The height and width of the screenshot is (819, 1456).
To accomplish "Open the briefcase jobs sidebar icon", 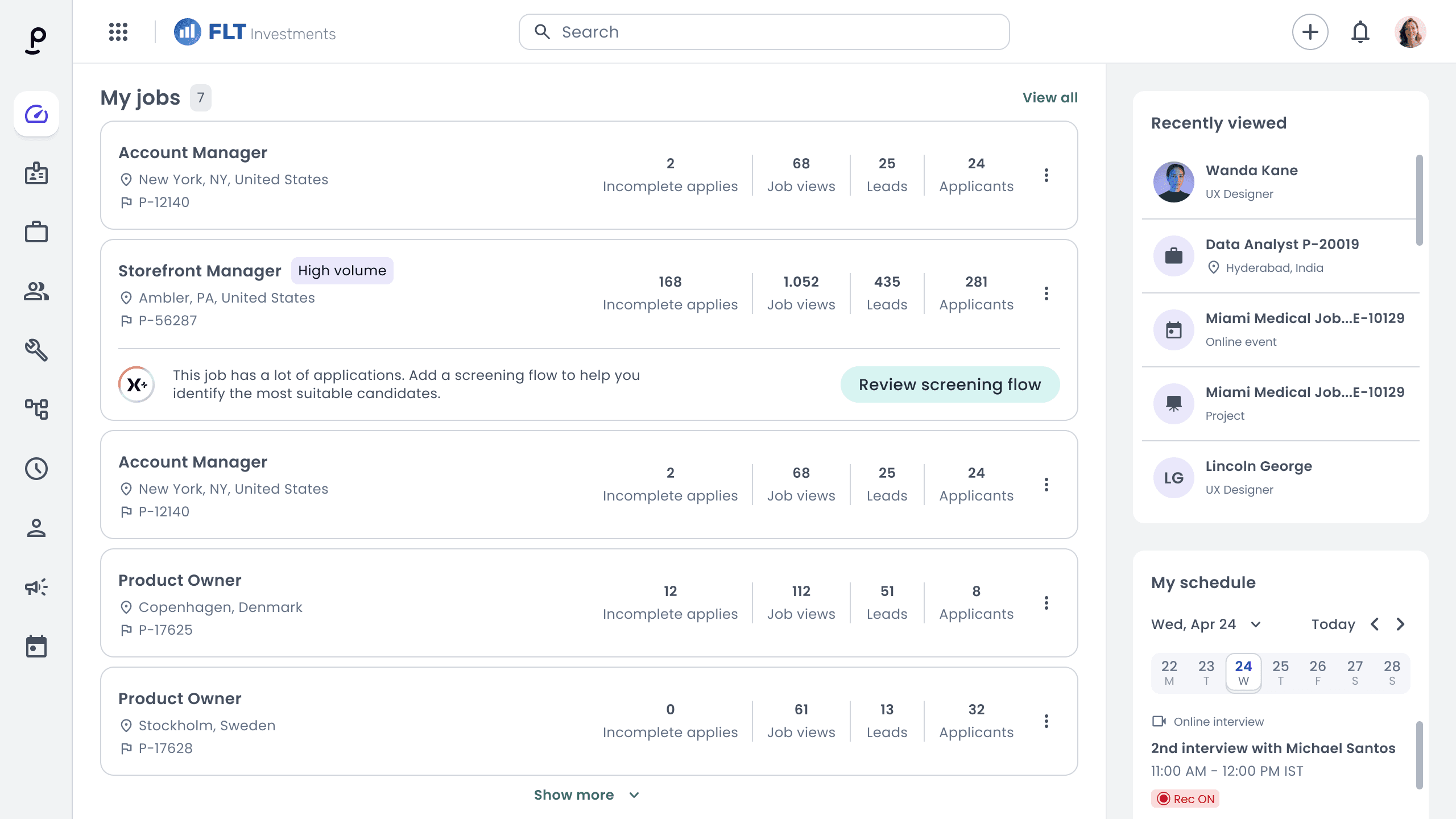I will pyautogui.click(x=36, y=232).
